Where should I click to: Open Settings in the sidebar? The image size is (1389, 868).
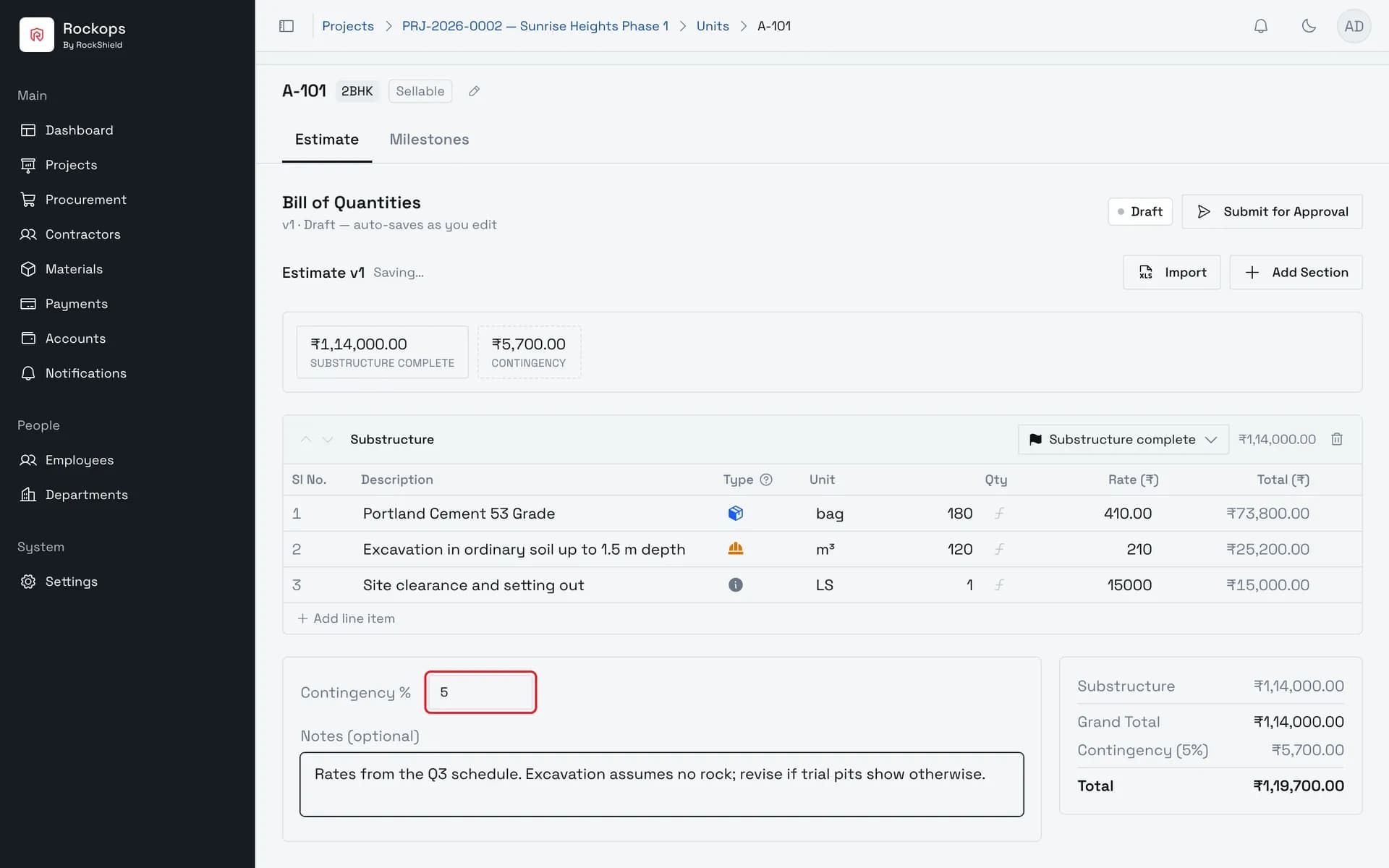click(x=71, y=582)
